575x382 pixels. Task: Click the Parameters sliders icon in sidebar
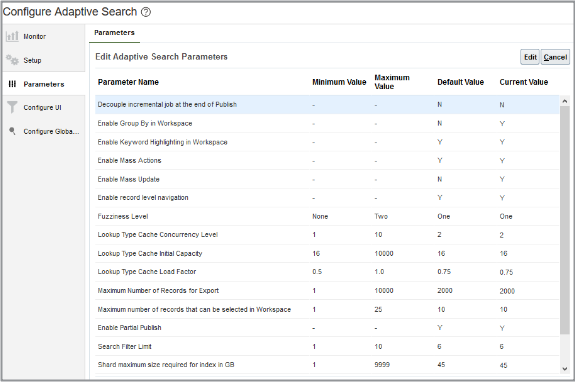12,84
